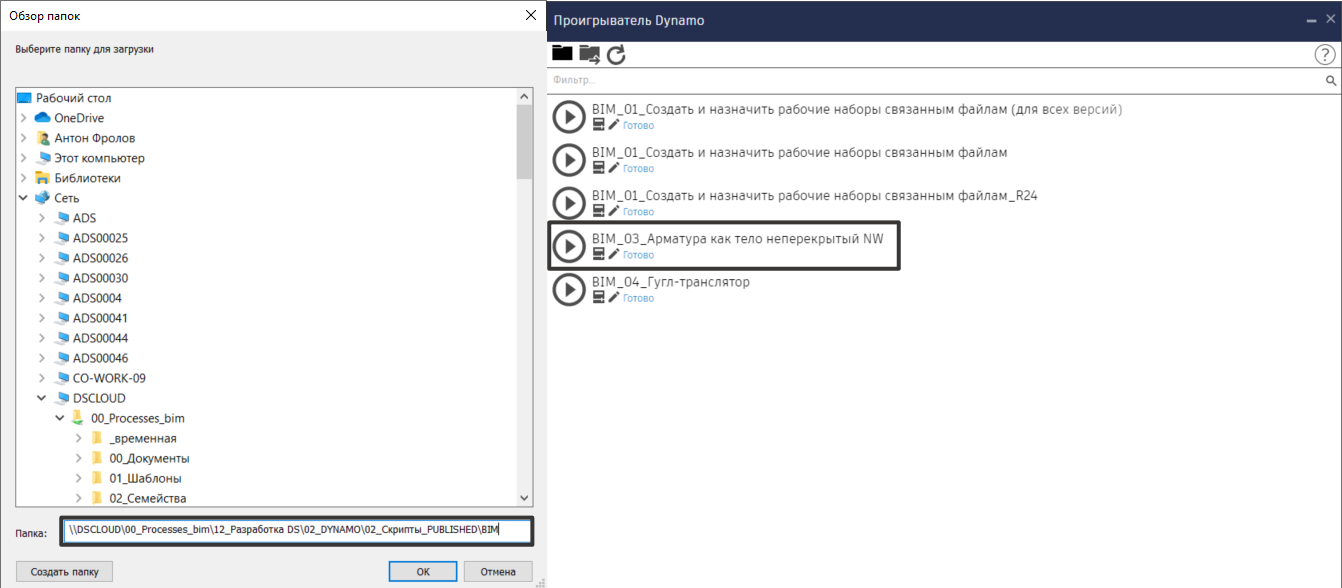
Task: Click 'Готово' status of the _R24 script
Action: pyautogui.click(x=638, y=212)
